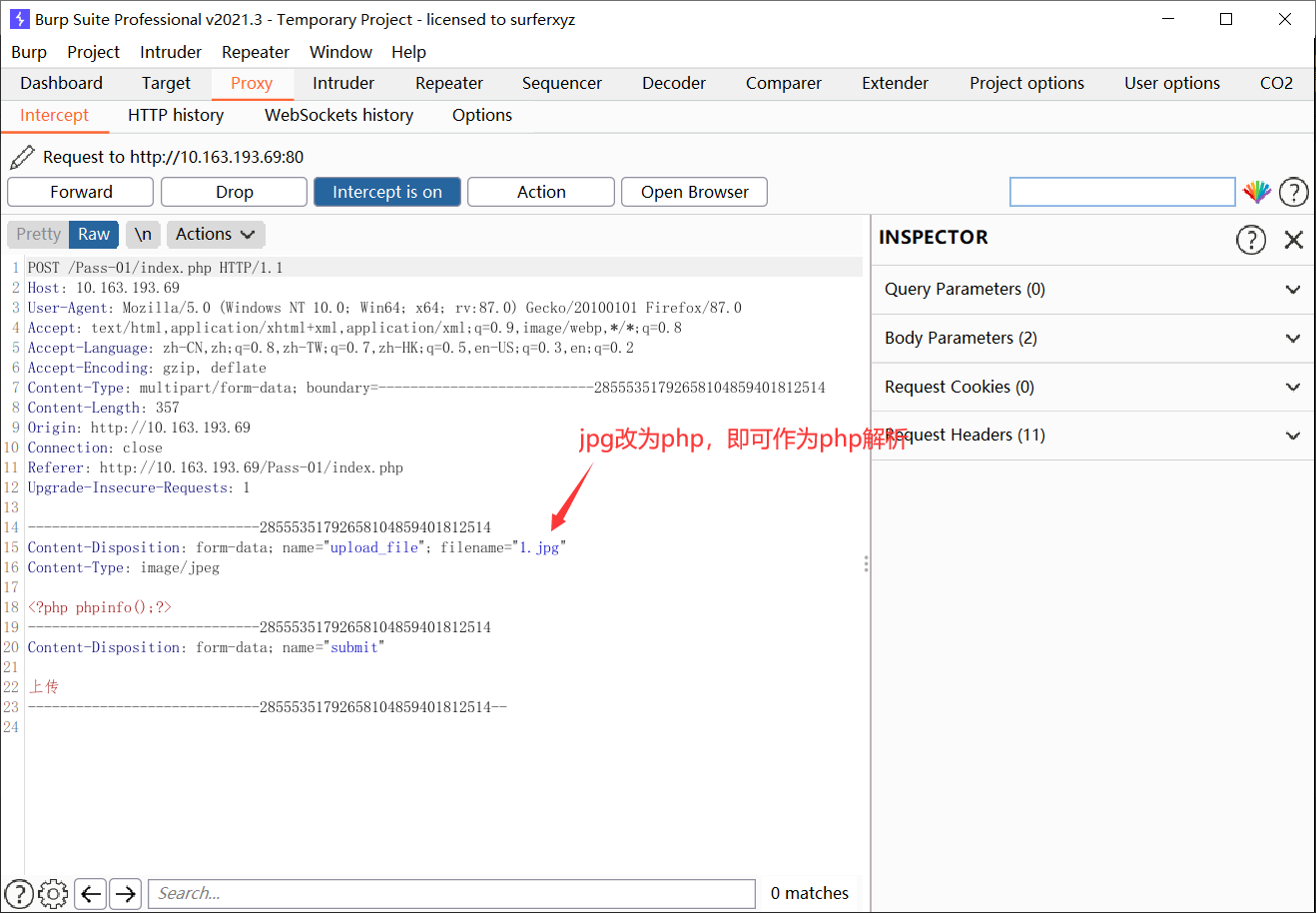Switch to Dashboard tab

61,83
